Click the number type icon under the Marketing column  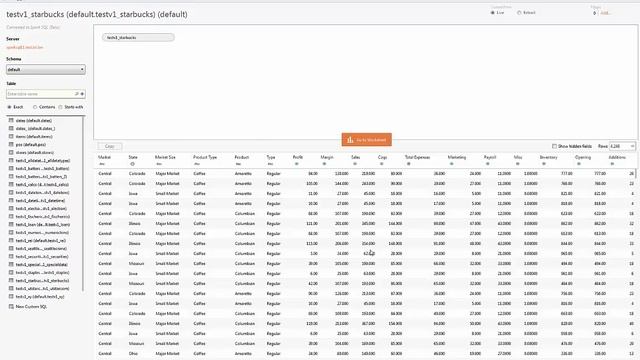(451, 164)
